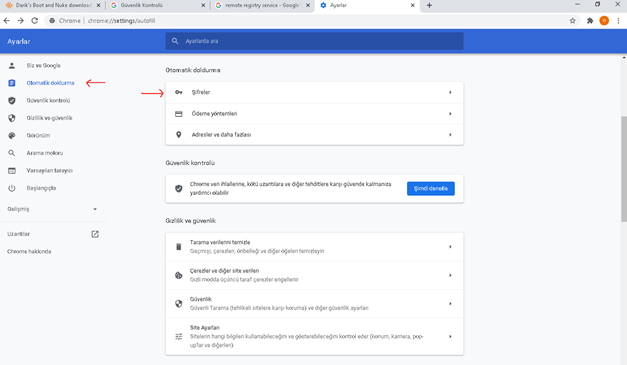Image resolution: width=627 pixels, height=365 pixels.
Task: Switch to the Güvenlik Kontrolü tab
Action: (158, 6)
